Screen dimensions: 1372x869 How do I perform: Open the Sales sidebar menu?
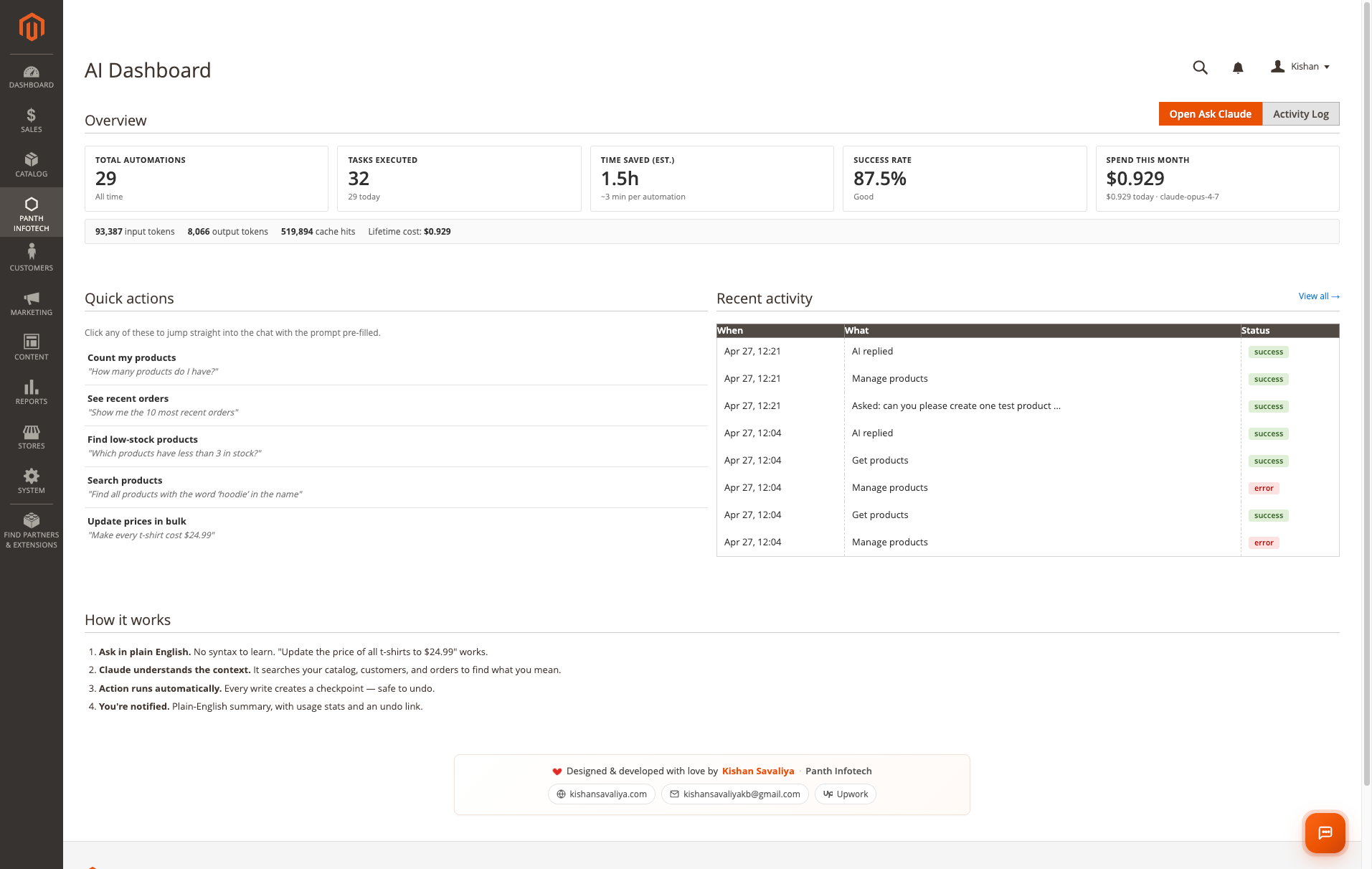tap(32, 121)
